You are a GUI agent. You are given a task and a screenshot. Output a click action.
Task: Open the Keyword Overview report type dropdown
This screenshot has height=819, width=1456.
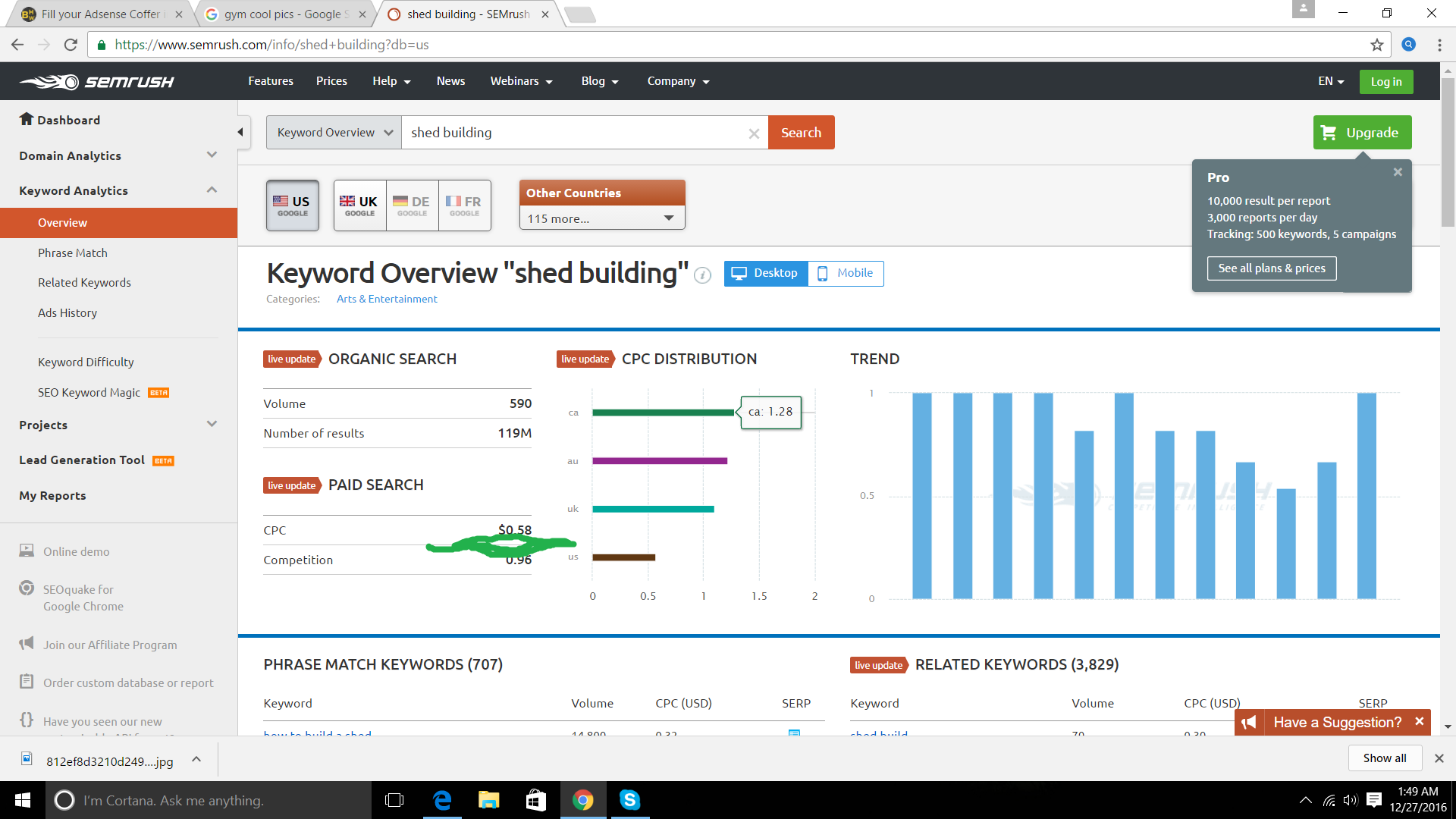pos(334,133)
